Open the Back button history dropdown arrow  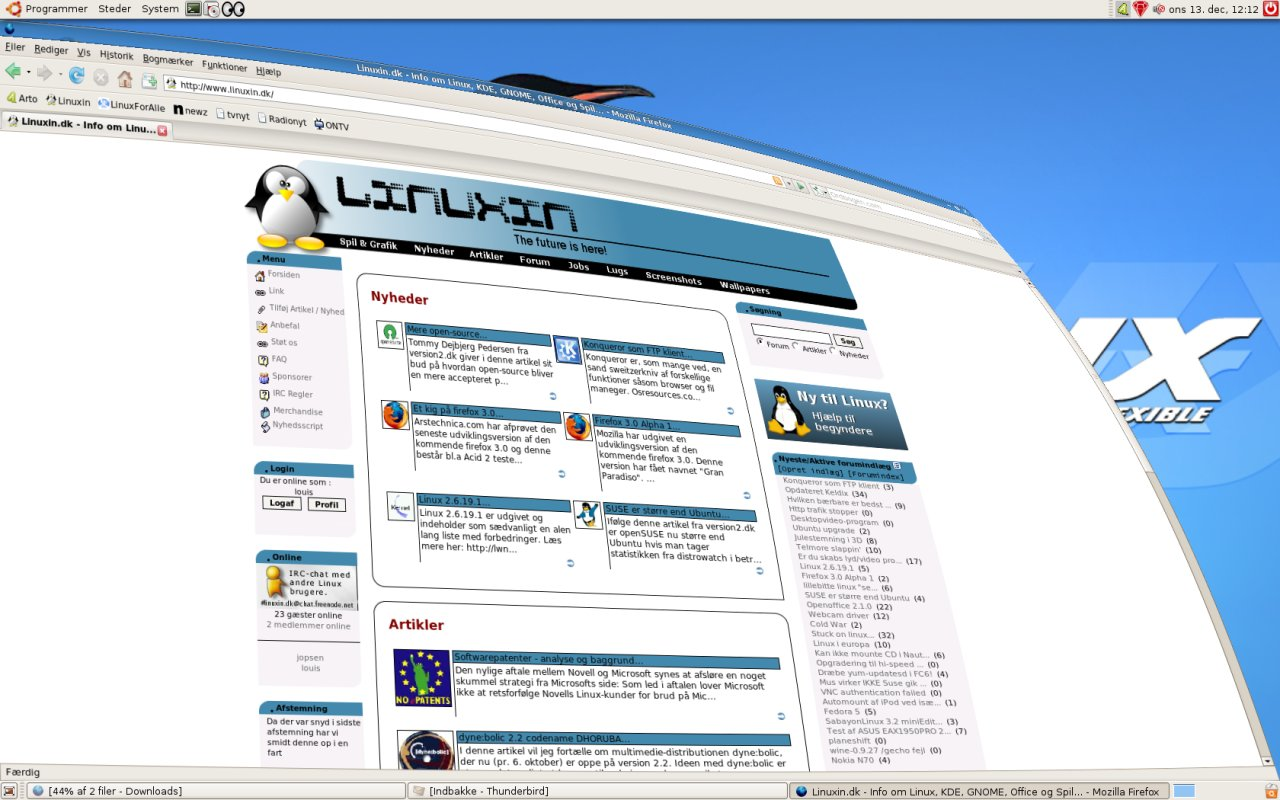28,72
